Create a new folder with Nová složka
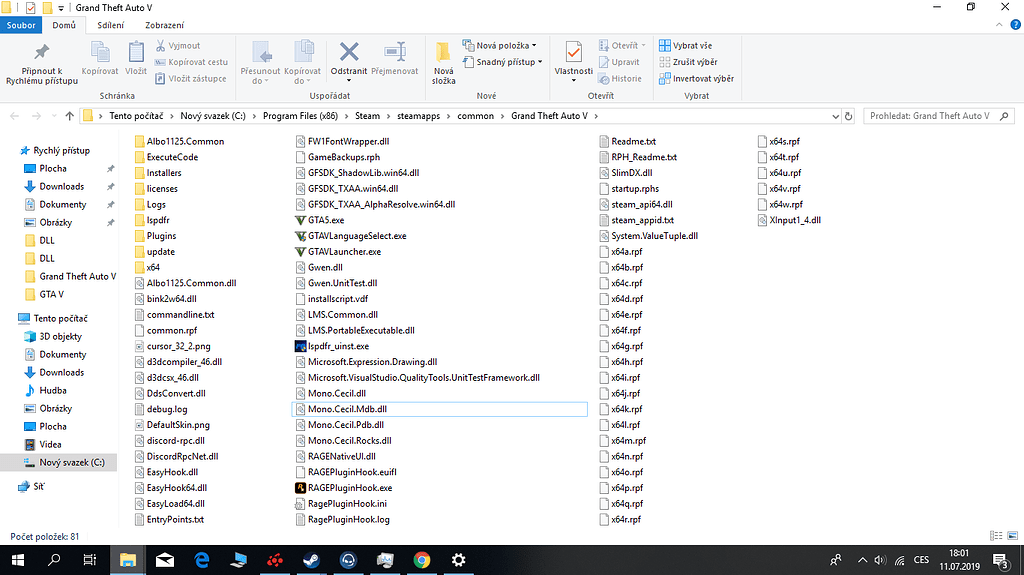This screenshot has height=575, width=1024. (x=443, y=63)
